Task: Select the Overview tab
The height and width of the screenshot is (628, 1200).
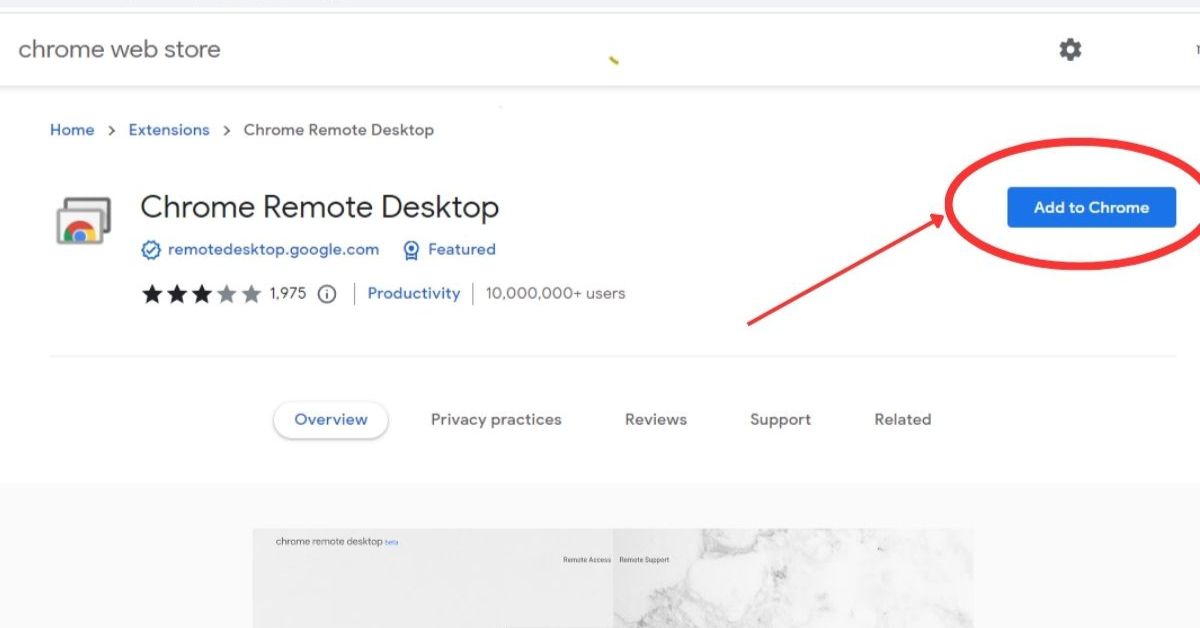Action: [331, 420]
